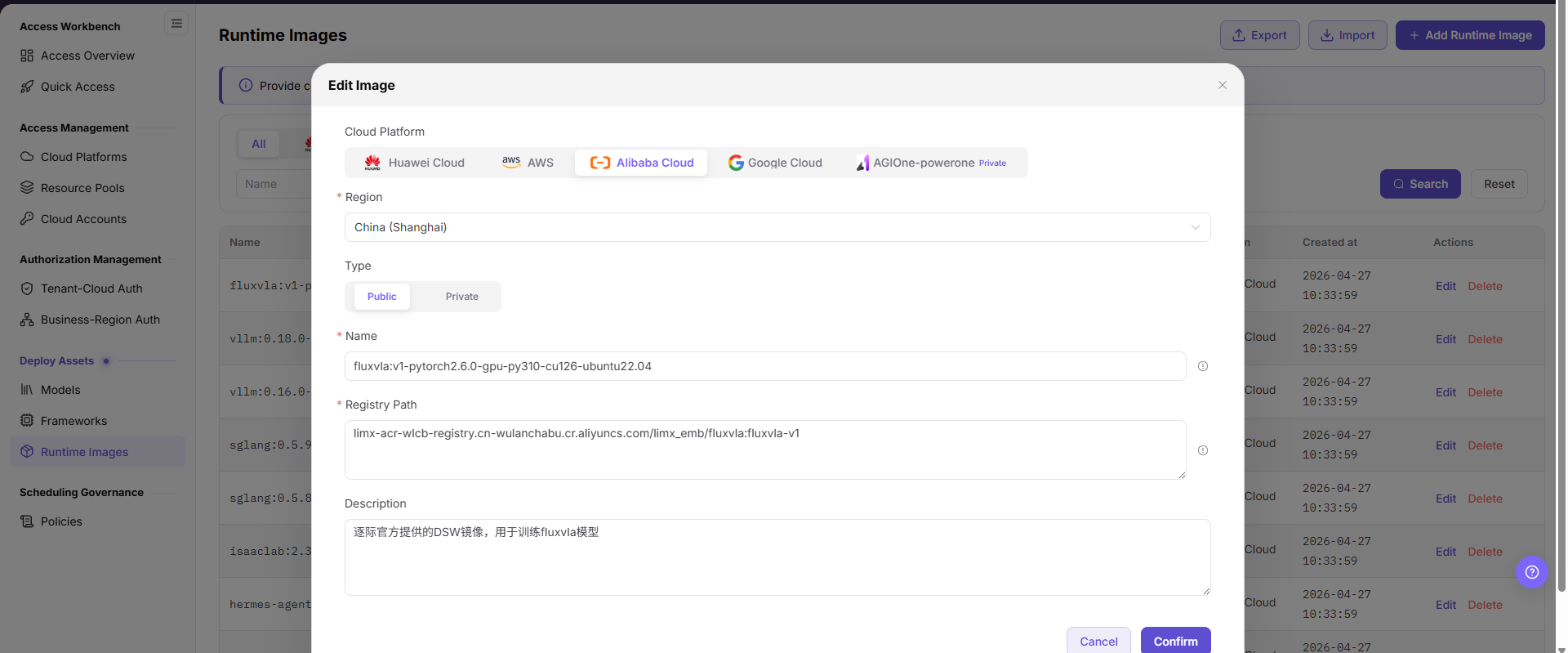Click the Models library icon
The width and height of the screenshot is (1568, 653).
coord(27,390)
